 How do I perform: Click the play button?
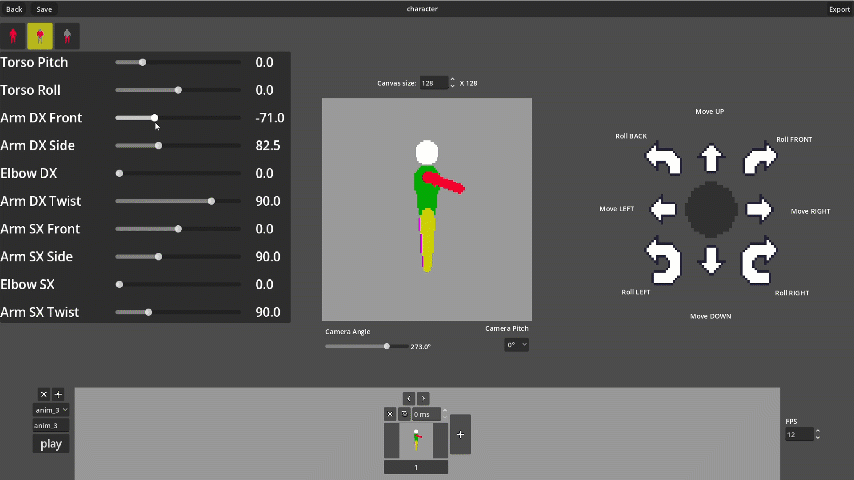51,444
